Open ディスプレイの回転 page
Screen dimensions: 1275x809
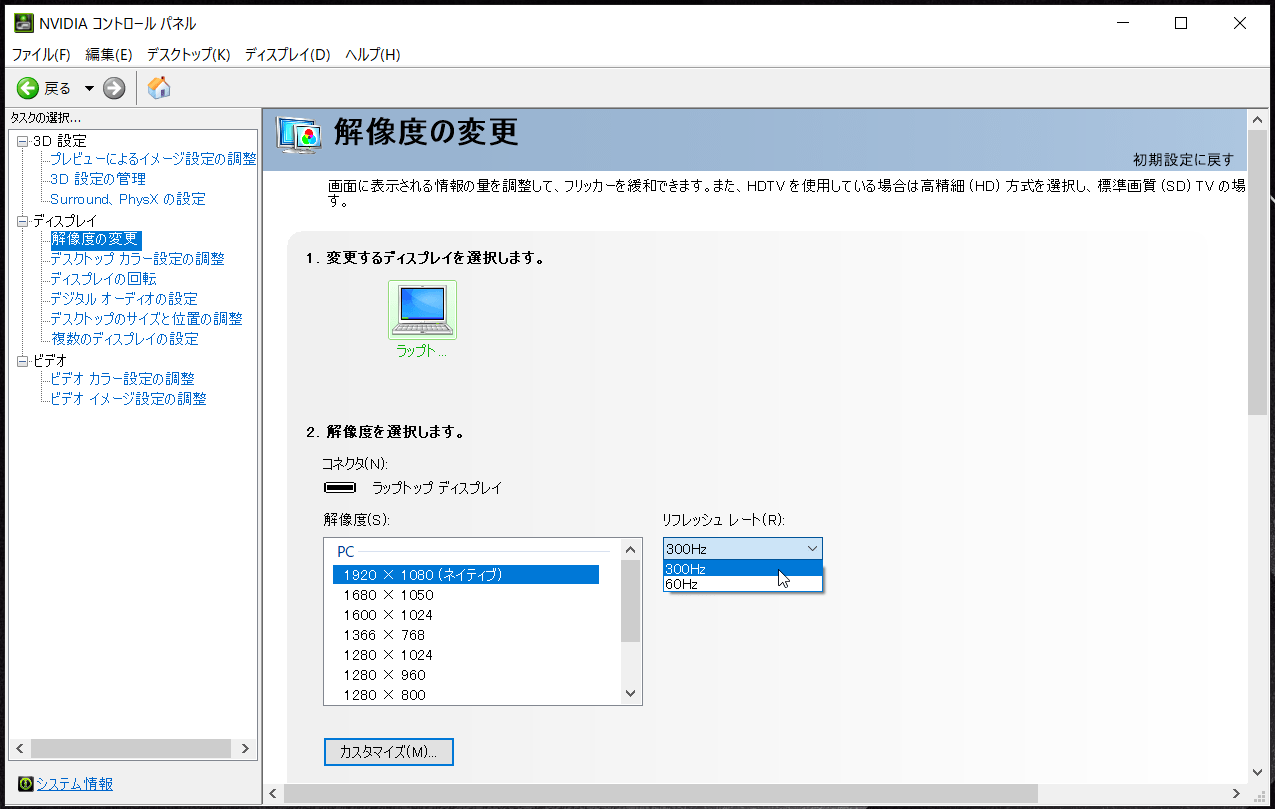coord(103,279)
